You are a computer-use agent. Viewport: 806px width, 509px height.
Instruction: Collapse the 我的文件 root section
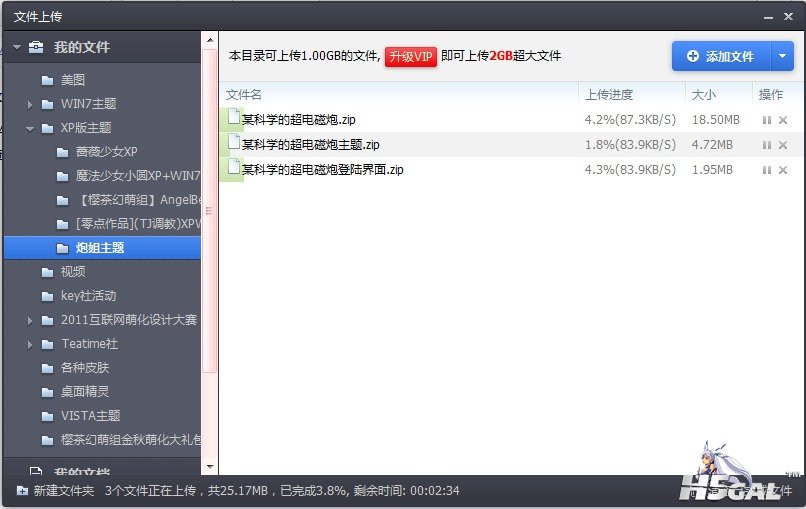[16, 47]
